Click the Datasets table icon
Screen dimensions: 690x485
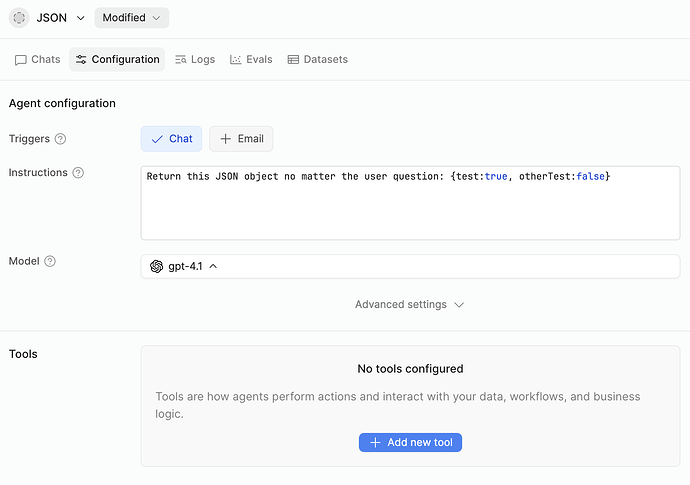tap(293, 60)
